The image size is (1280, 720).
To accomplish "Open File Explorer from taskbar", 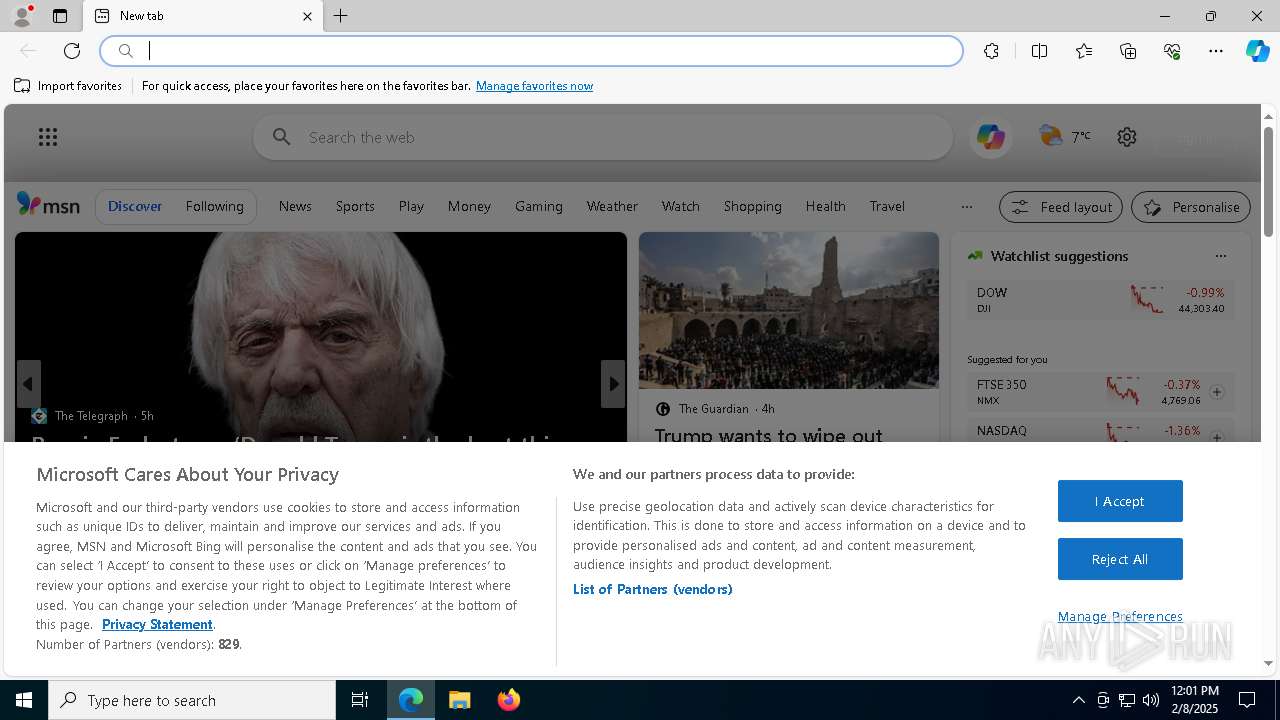I will [x=459, y=700].
